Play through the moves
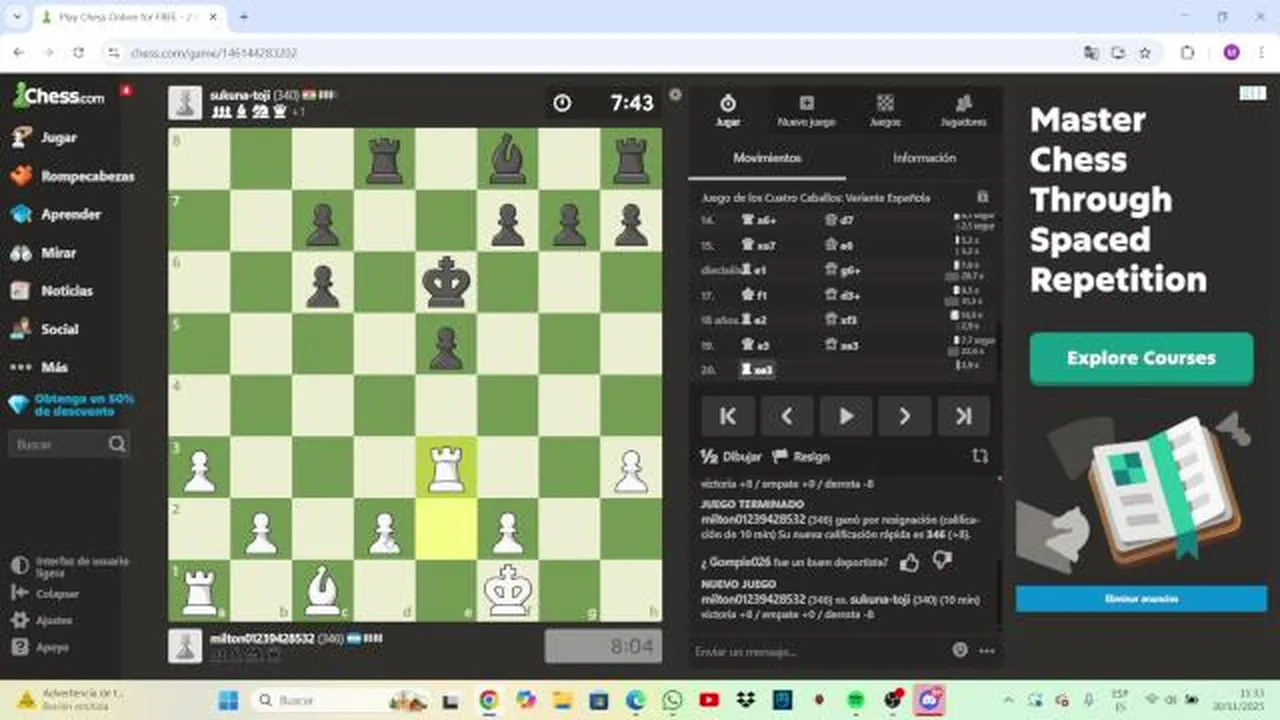The image size is (1280, 720). tap(846, 416)
